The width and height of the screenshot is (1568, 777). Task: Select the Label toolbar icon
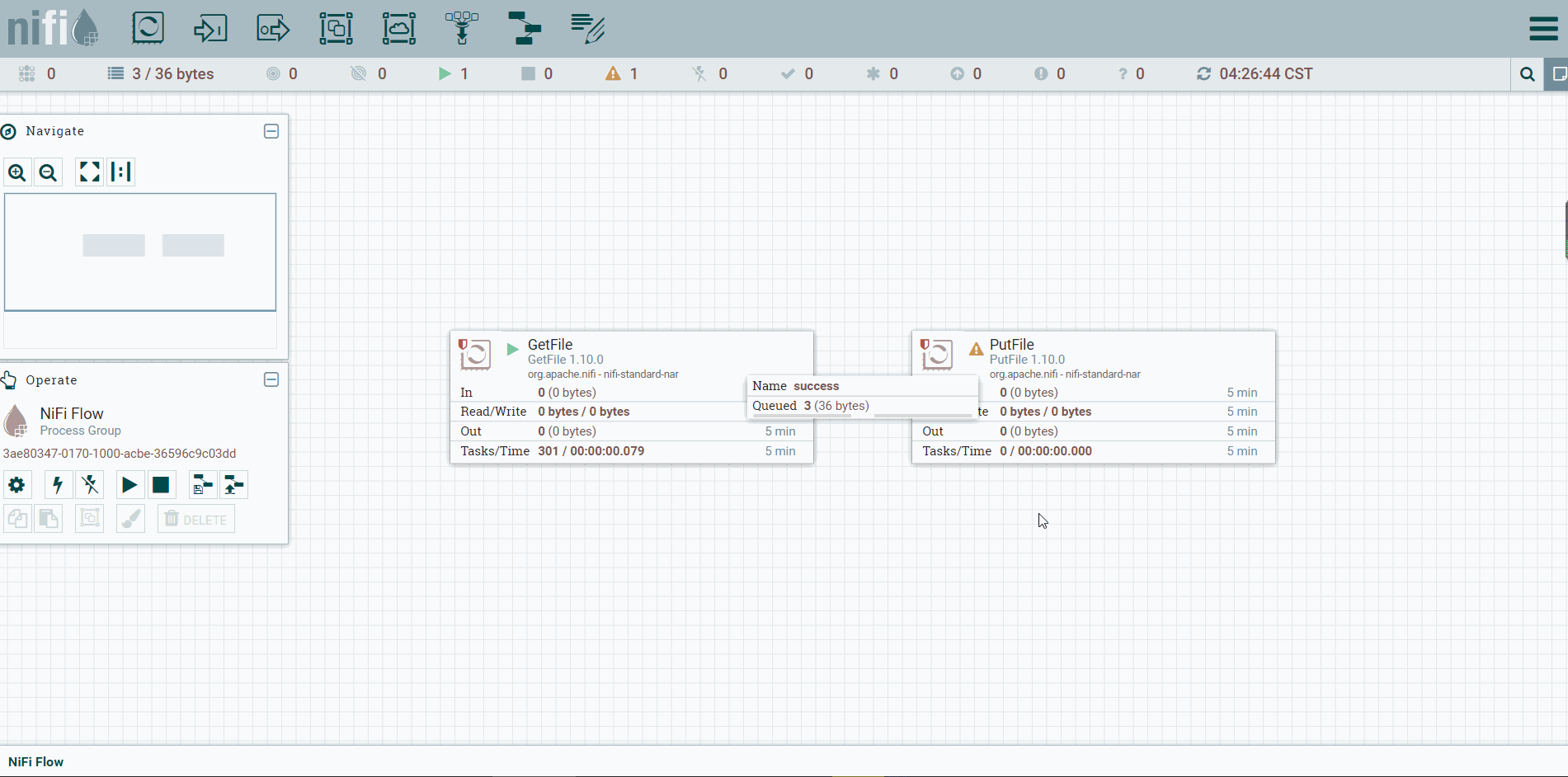click(x=588, y=28)
